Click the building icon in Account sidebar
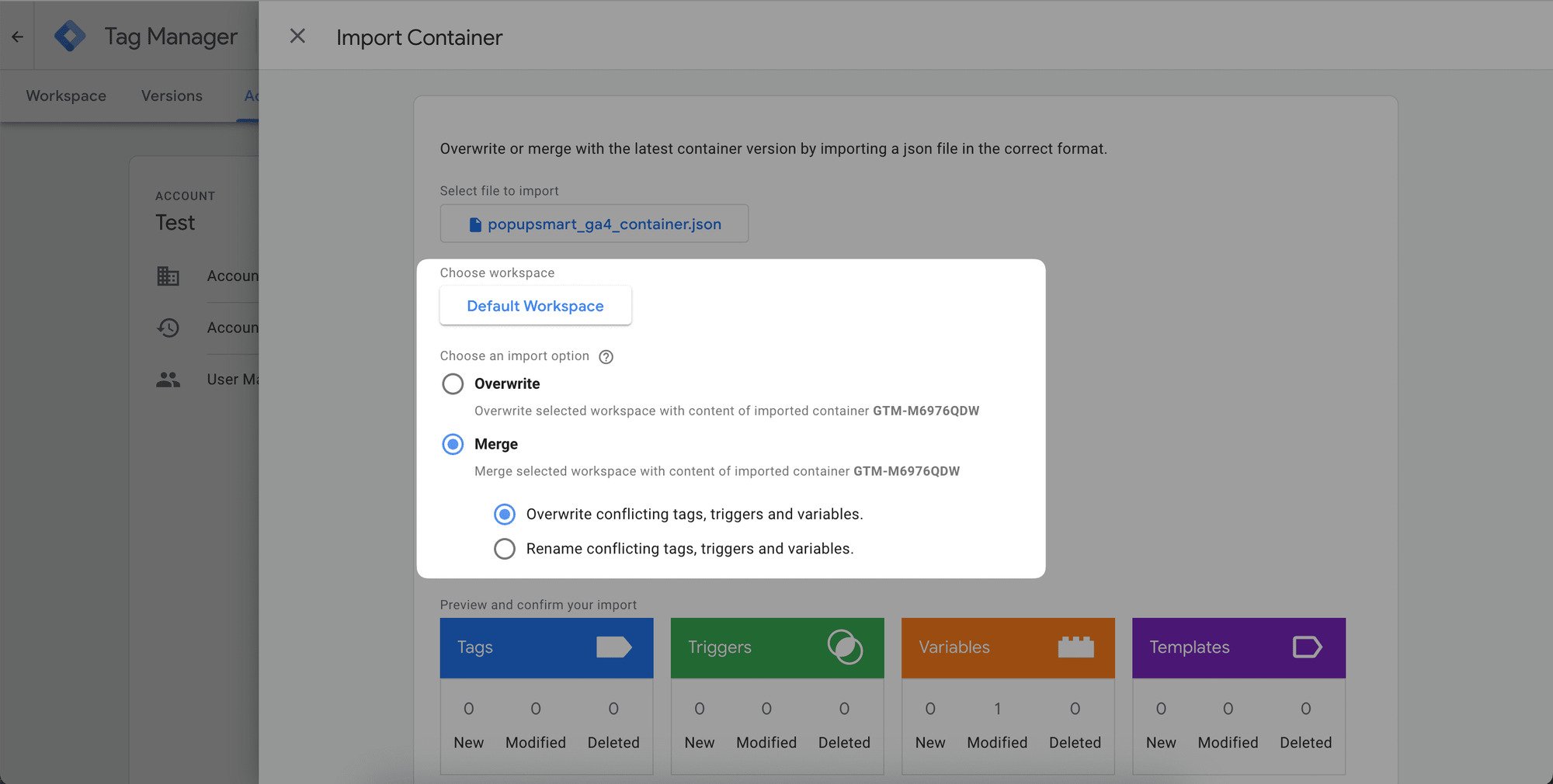 [168, 276]
